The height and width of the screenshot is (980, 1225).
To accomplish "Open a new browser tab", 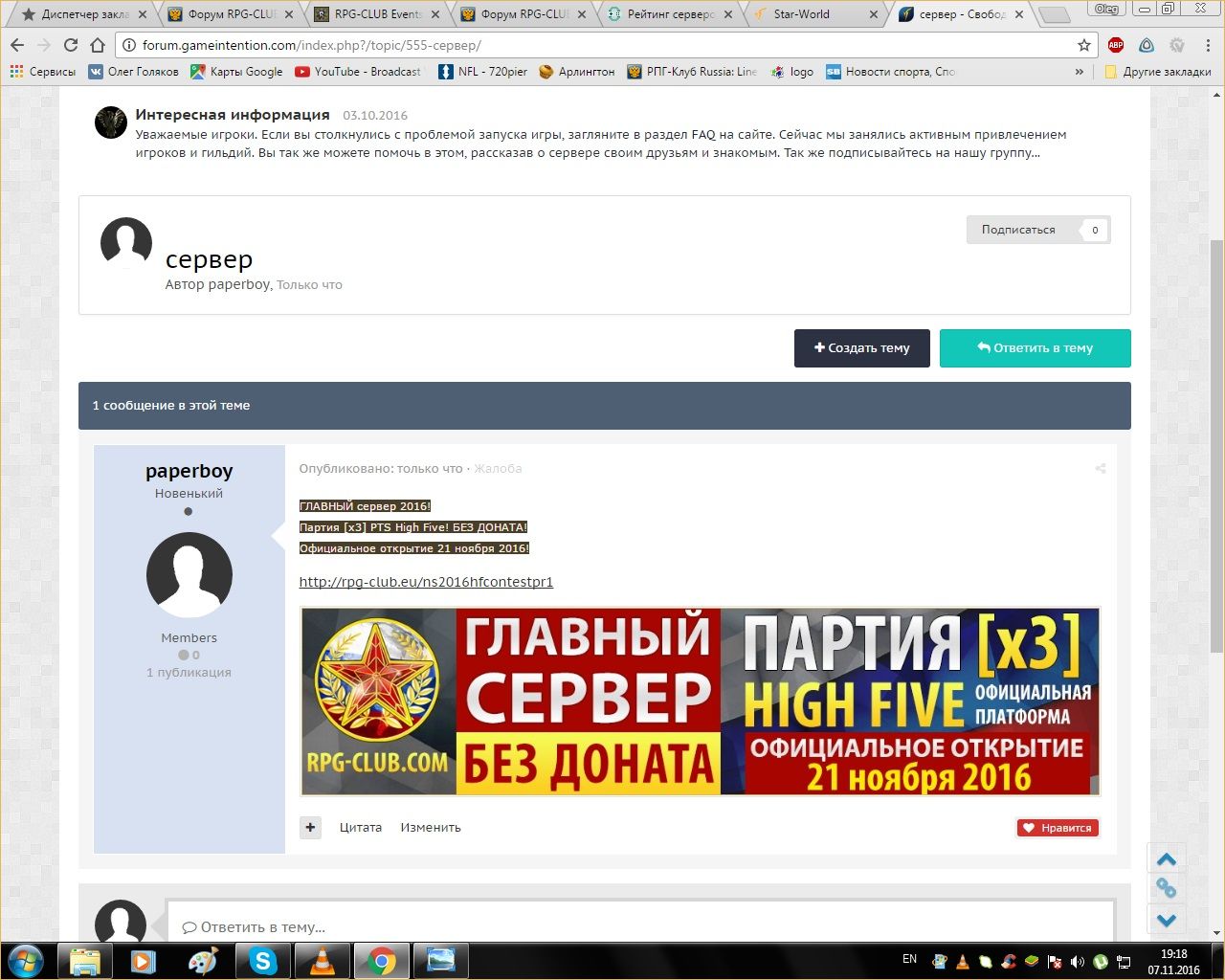I will [x=1054, y=14].
